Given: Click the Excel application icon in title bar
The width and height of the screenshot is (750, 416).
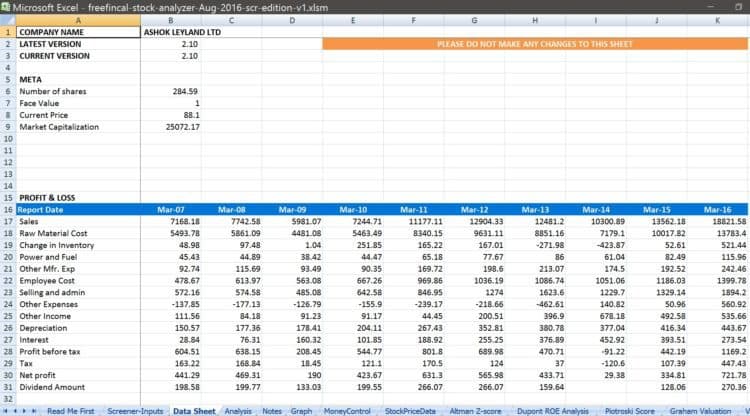Looking at the screenshot, I should pyautogui.click(x=5, y=7).
